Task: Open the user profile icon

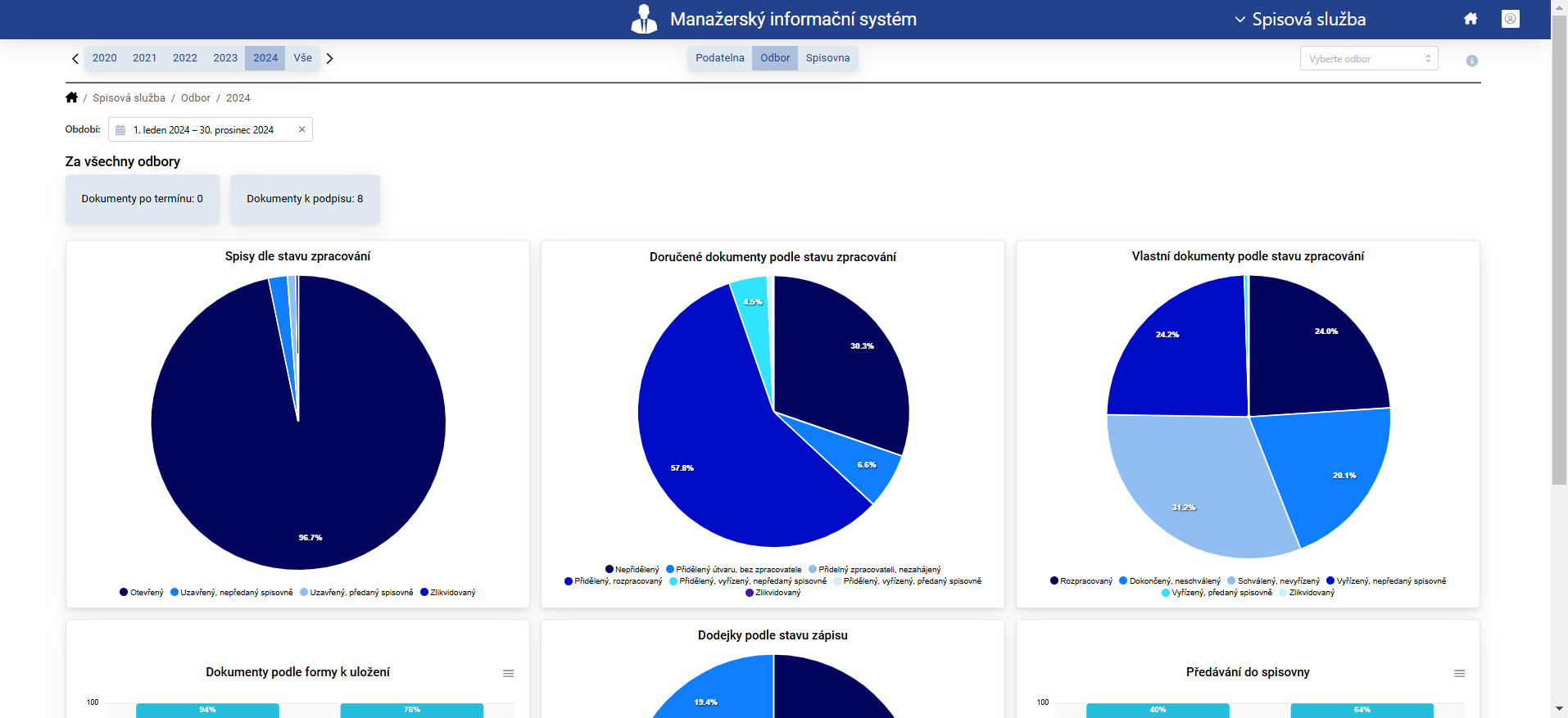Action: point(1510,19)
